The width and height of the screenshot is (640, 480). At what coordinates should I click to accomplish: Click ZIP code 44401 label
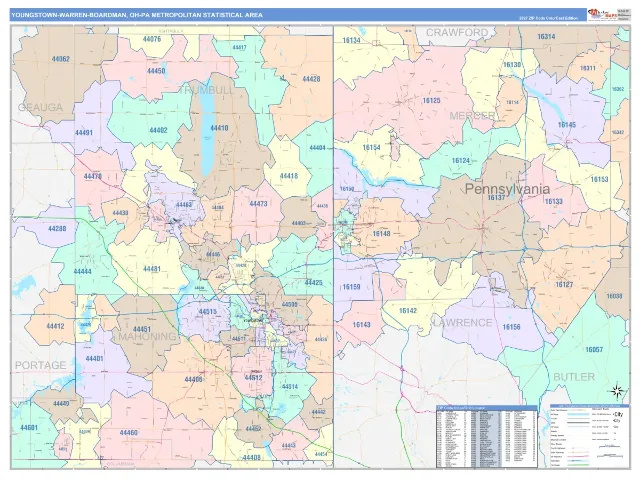(94, 359)
